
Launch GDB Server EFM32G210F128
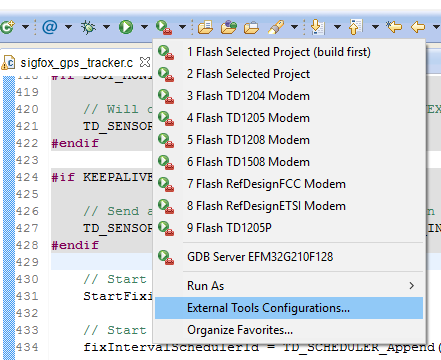289,257
